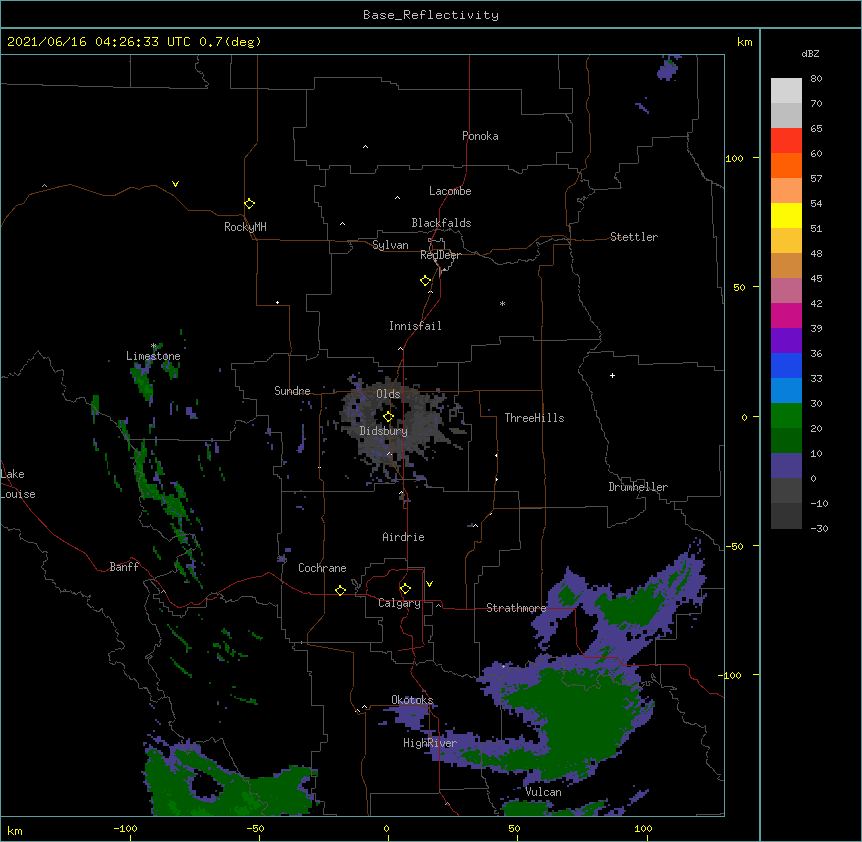Pick the light gray 70-80 dBZ swatch
Viewport: 862px width, 842px height.
pyautogui.click(x=786, y=91)
